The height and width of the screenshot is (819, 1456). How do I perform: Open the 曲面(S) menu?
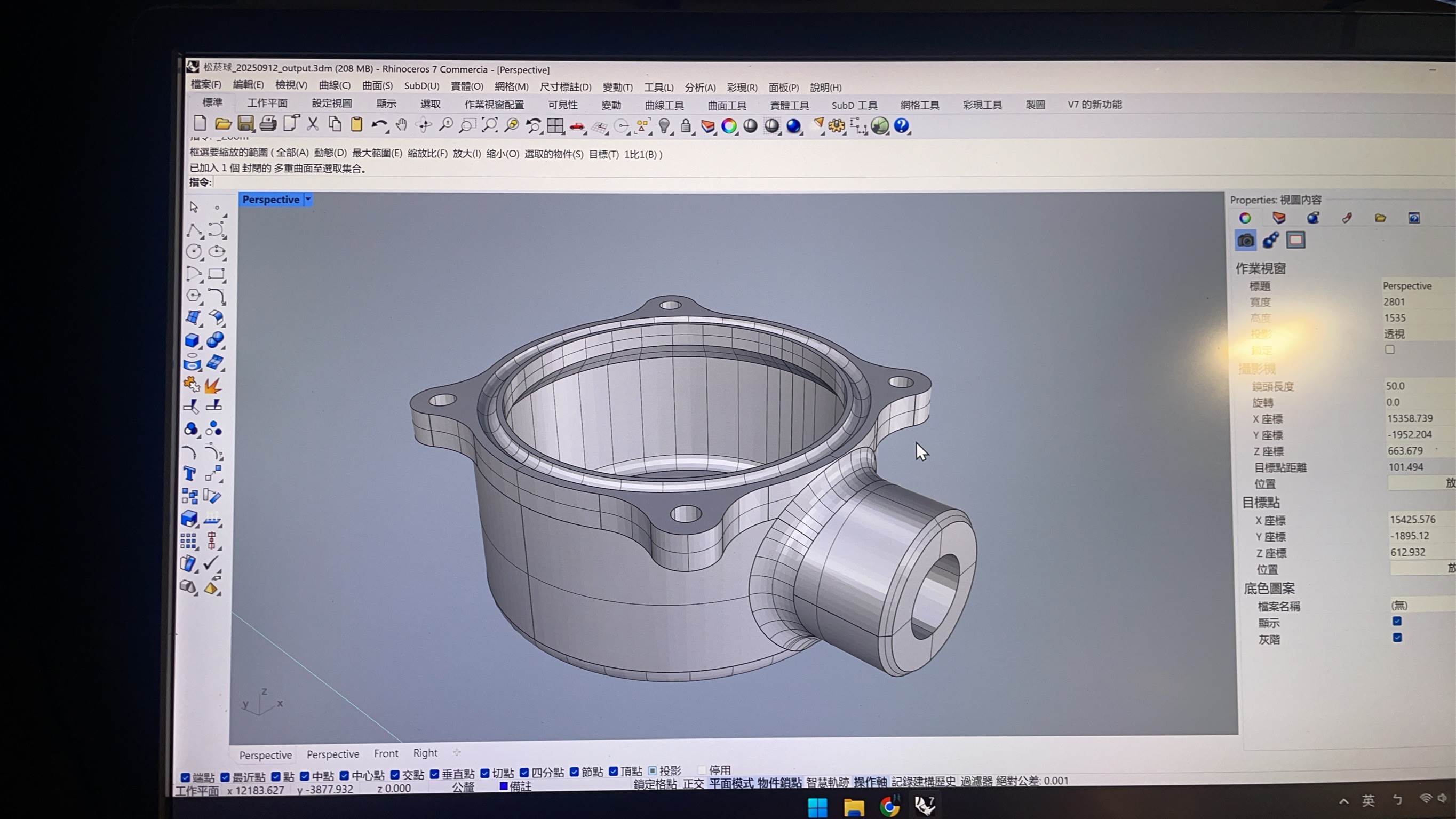tap(377, 85)
